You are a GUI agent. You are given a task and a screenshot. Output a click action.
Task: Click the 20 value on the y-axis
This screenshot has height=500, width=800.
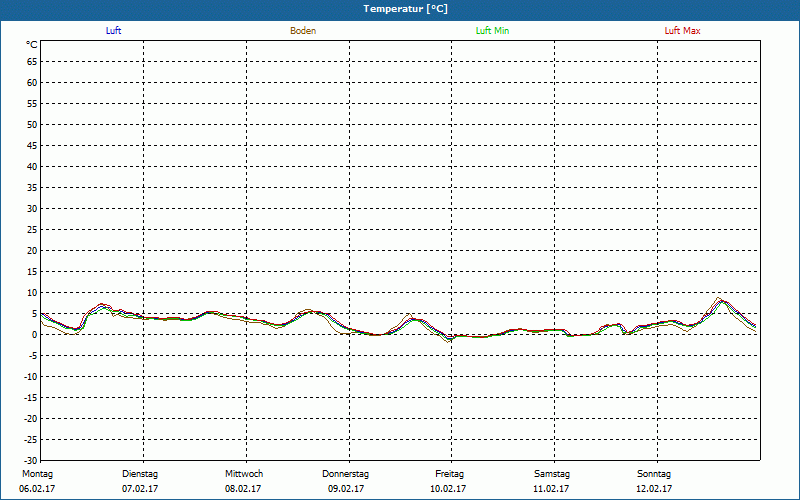pyautogui.click(x=32, y=251)
